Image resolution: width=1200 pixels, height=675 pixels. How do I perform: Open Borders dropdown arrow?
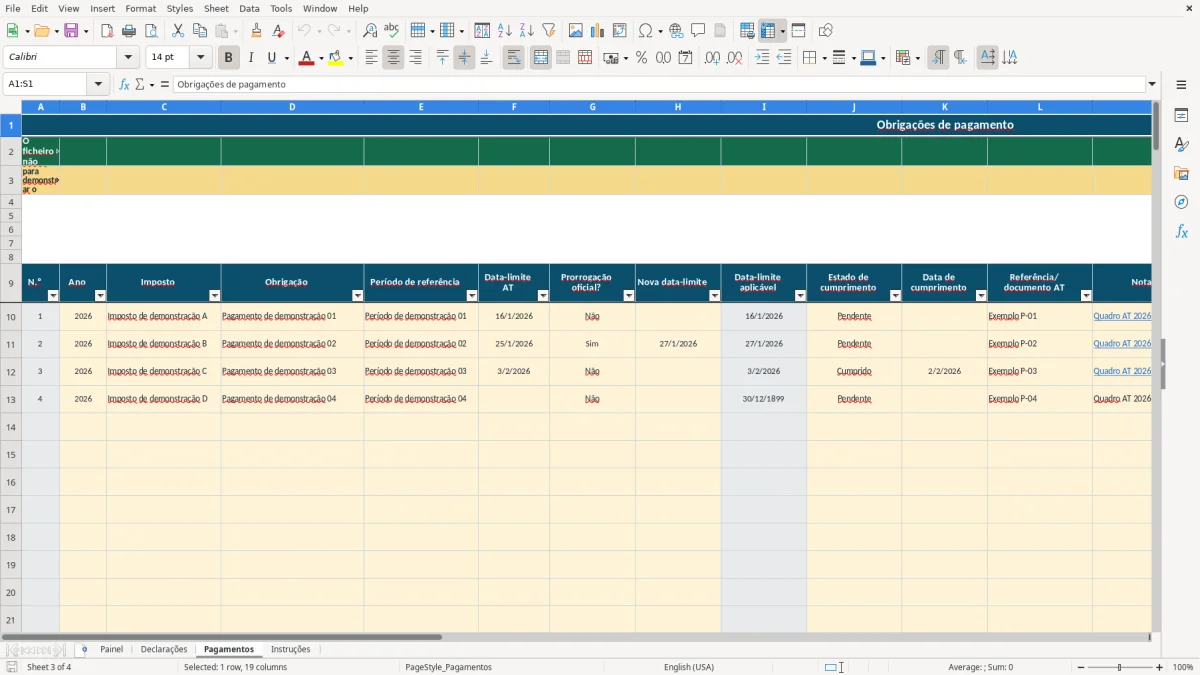click(823, 58)
